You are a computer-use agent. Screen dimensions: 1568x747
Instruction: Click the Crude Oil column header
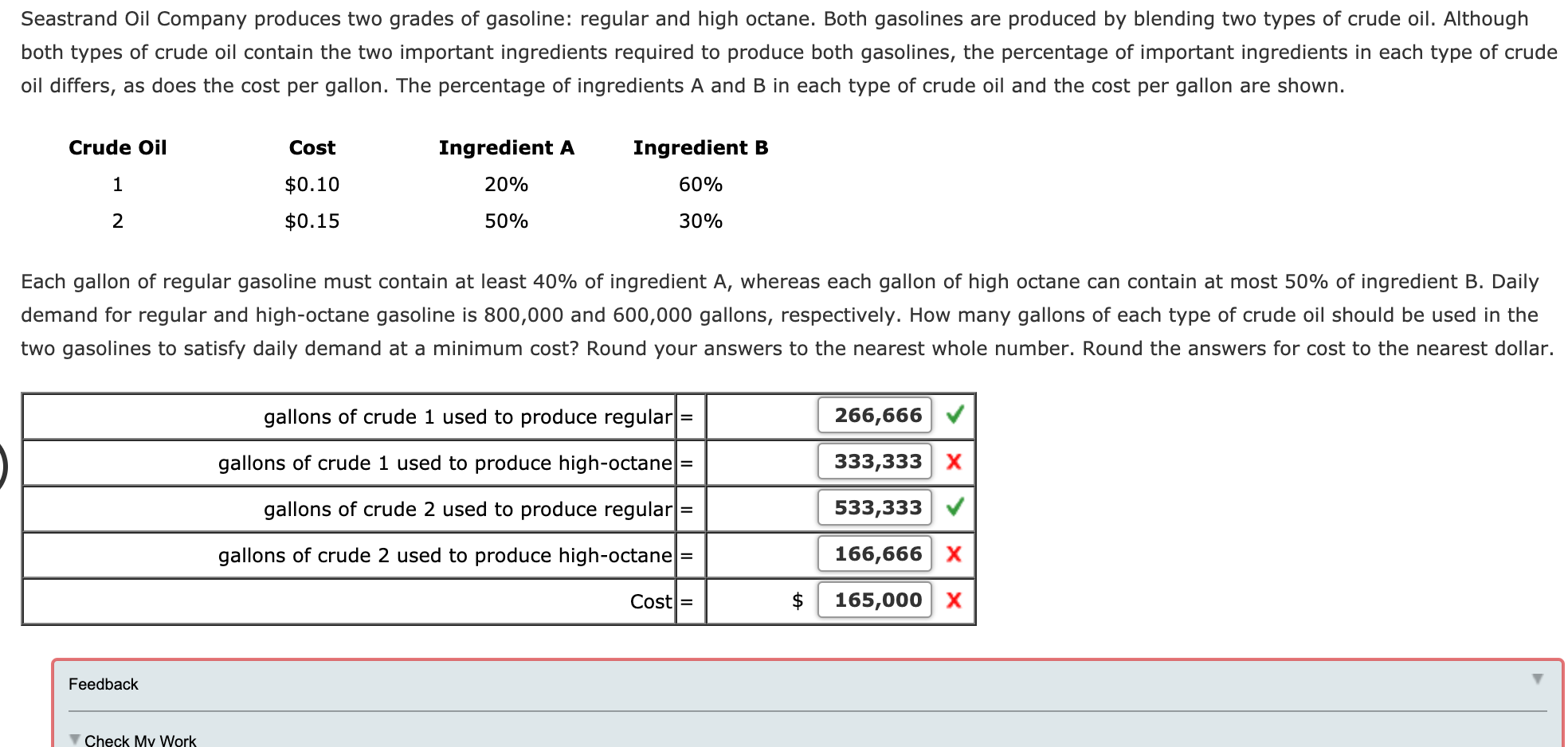click(118, 147)
